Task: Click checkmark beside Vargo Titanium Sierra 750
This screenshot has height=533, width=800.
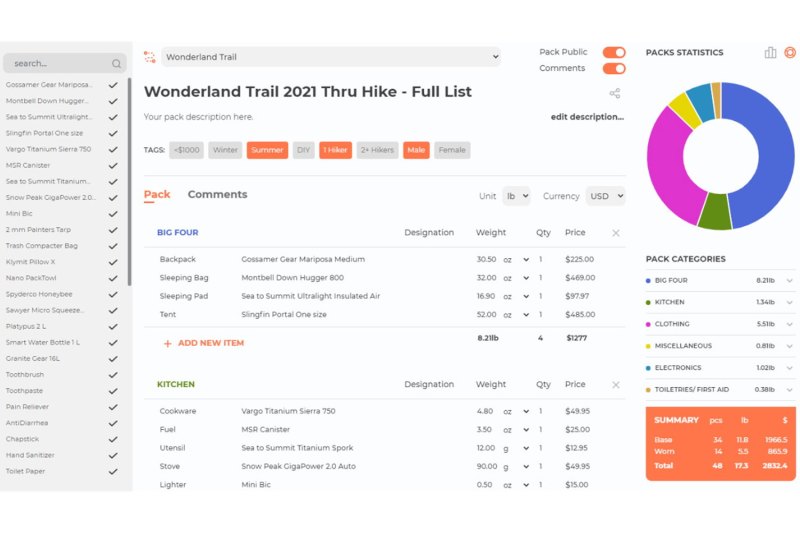Action: click(113, 149)
